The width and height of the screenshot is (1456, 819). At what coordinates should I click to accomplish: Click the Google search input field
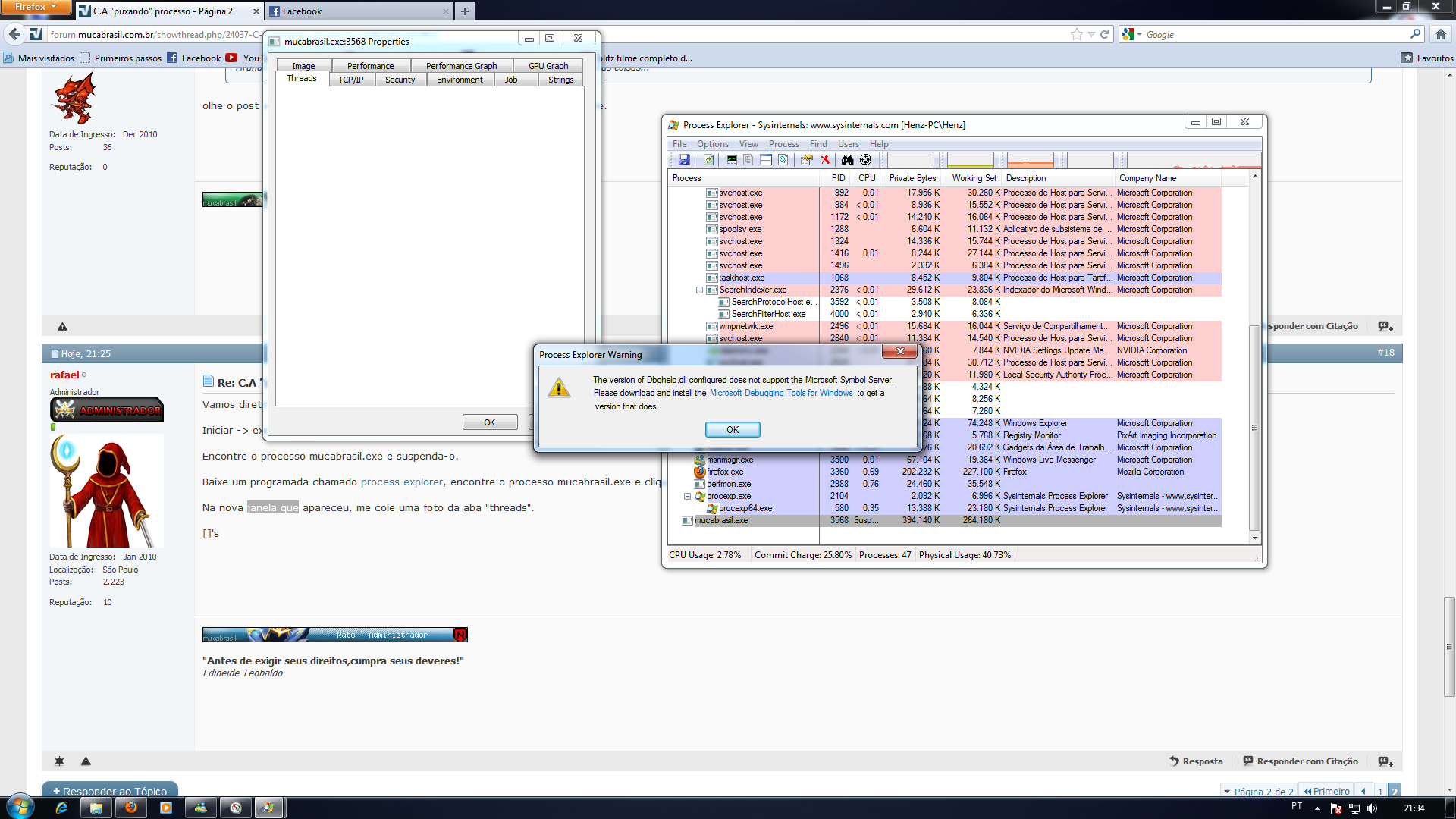click(x=1274, y=35)
